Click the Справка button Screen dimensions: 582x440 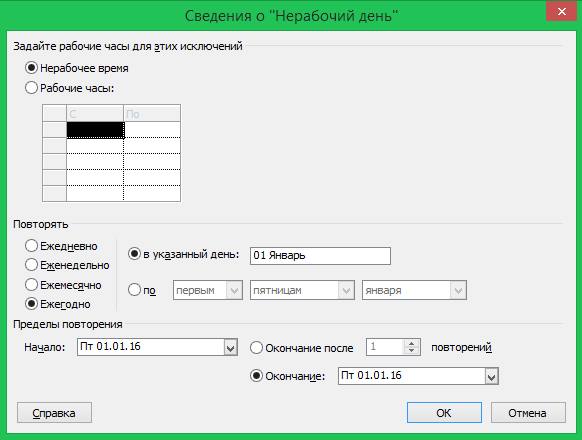(54, 413)
